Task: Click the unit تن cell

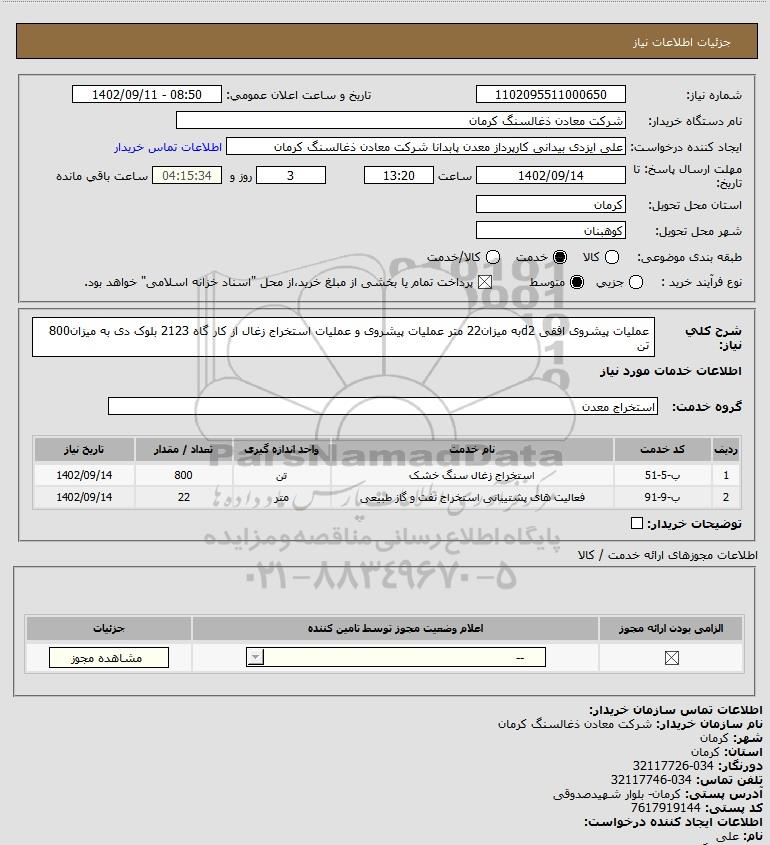Action: 281,475
